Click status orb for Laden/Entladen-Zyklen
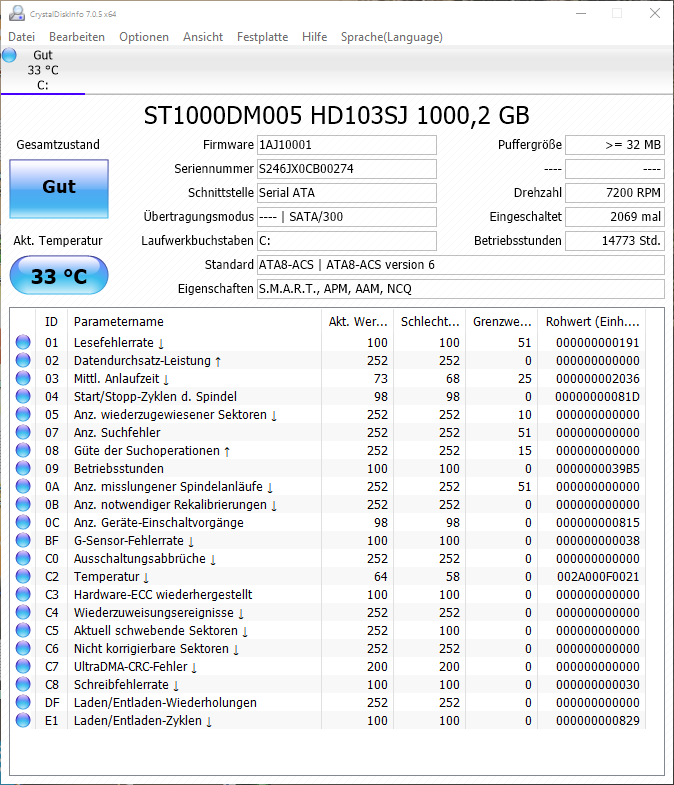Screen dimensions: 674x785 tap(23, 720)
